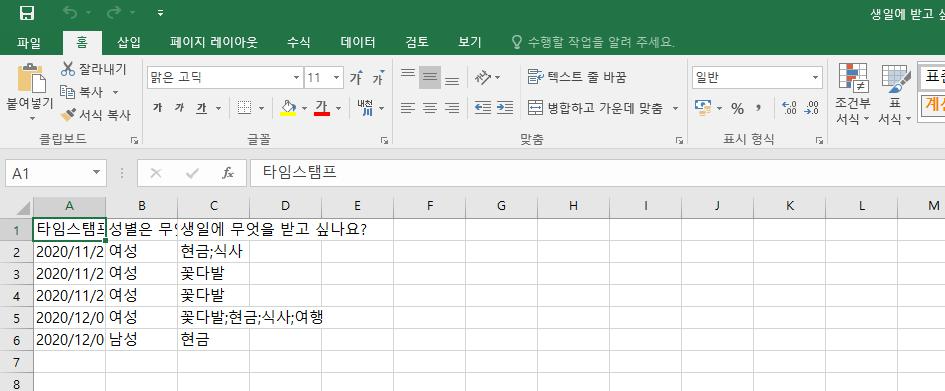Increase indent
The image size is (945, 391).
(x=504, y=108)
